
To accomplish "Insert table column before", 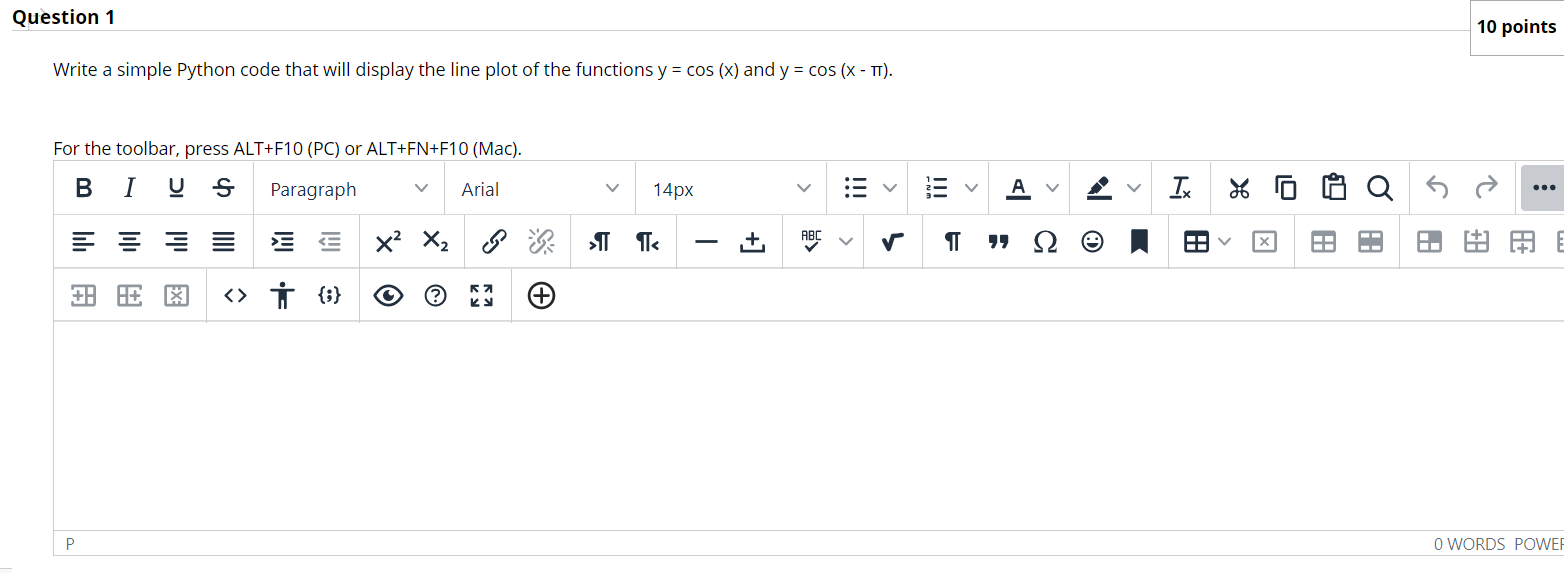I will (84, 295).
